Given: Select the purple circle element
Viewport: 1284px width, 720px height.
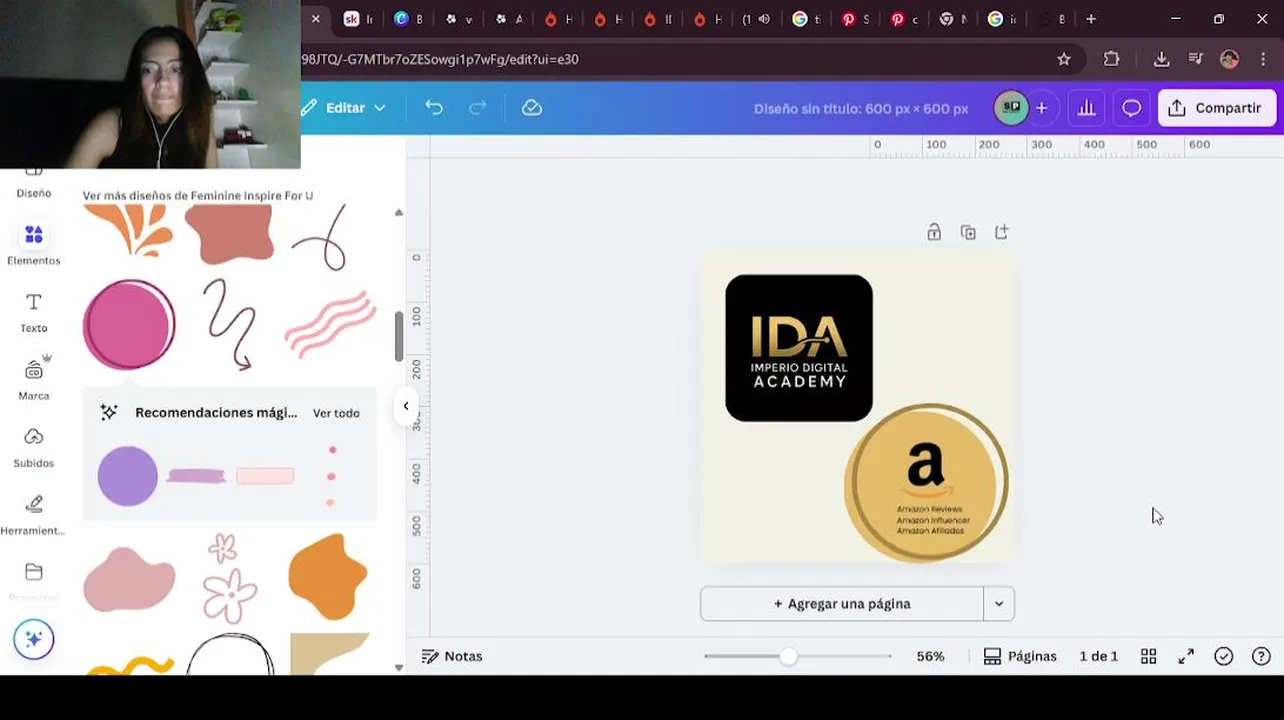Looking at the screenshot, I should click(127, 476).
